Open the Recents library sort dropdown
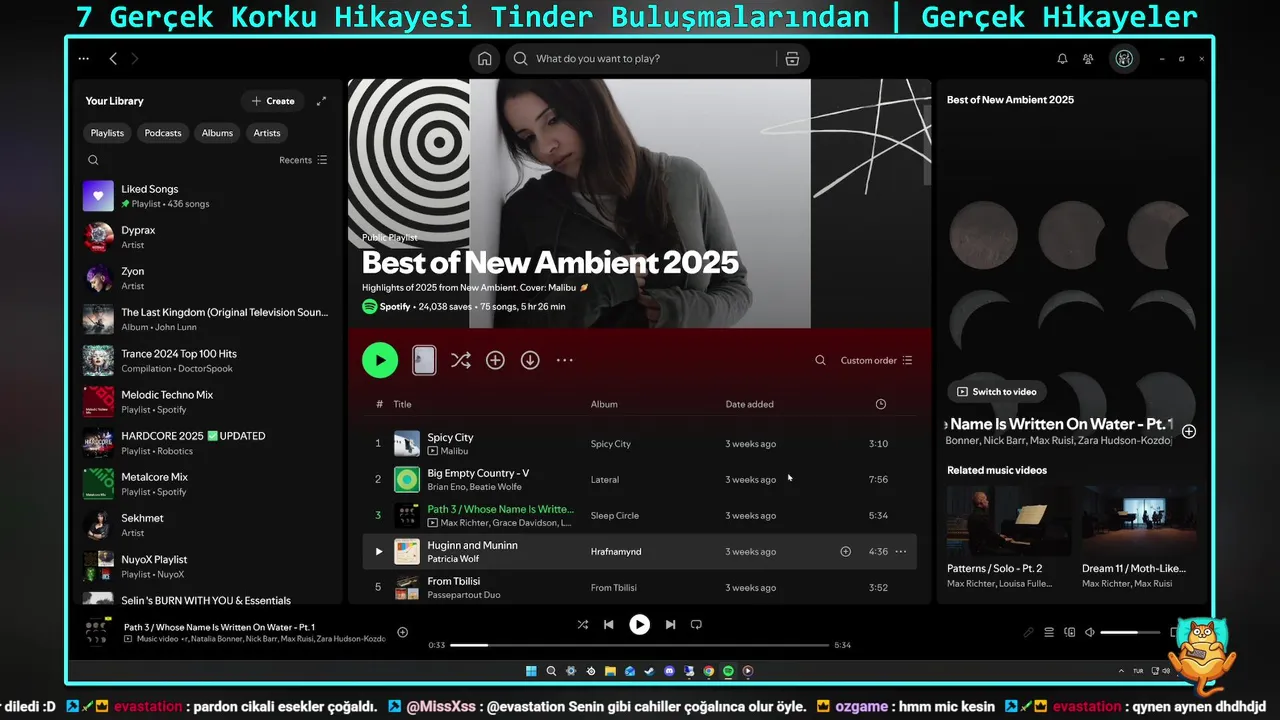Screen dimensions: 1280x720 303,160
